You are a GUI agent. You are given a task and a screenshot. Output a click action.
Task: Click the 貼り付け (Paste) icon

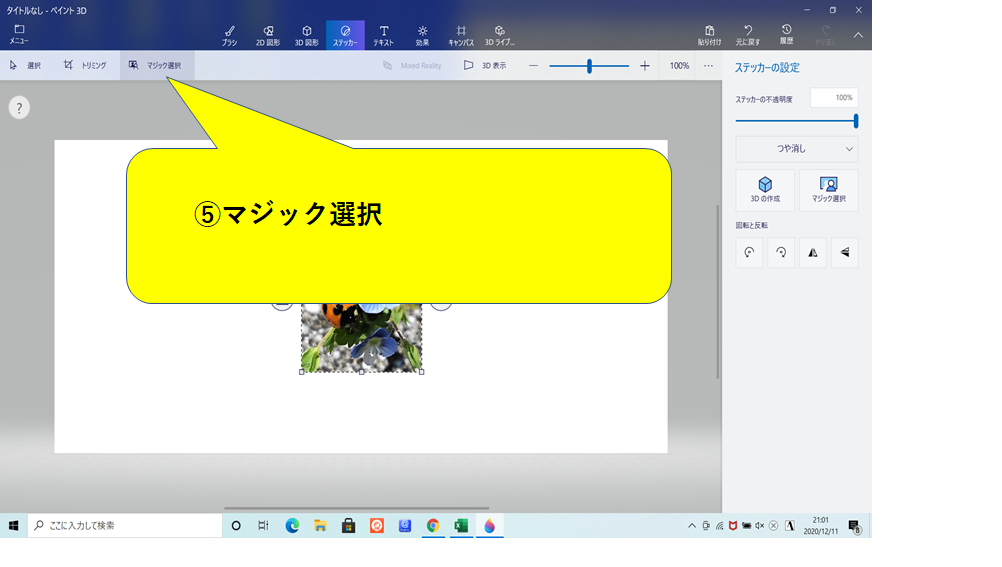pos(709,35)
